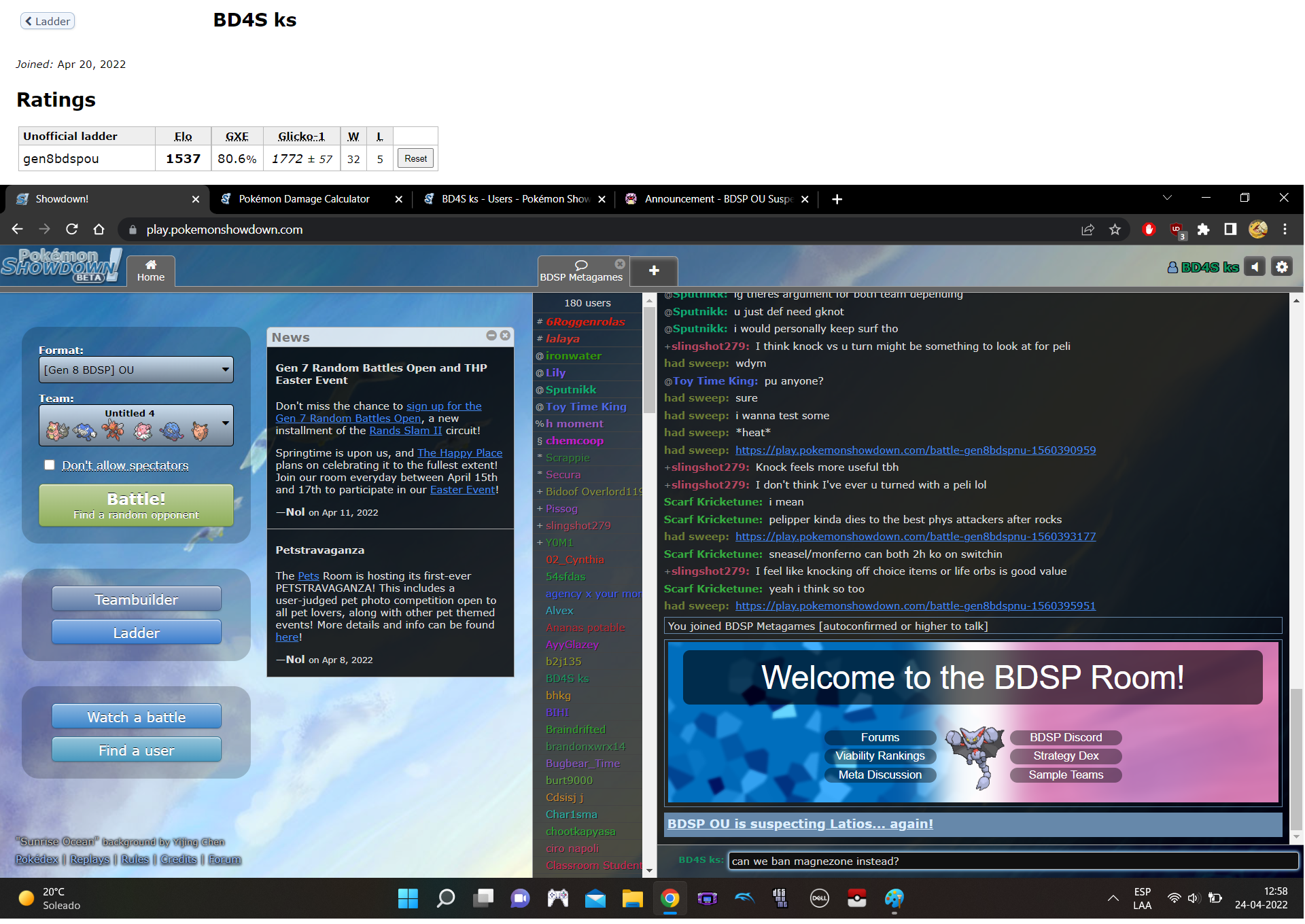Open battle link gen8bdspnu-1560395951
The height and width of the screenshot is (924, 1305).
pyautogui.click(x=915, y=605)
